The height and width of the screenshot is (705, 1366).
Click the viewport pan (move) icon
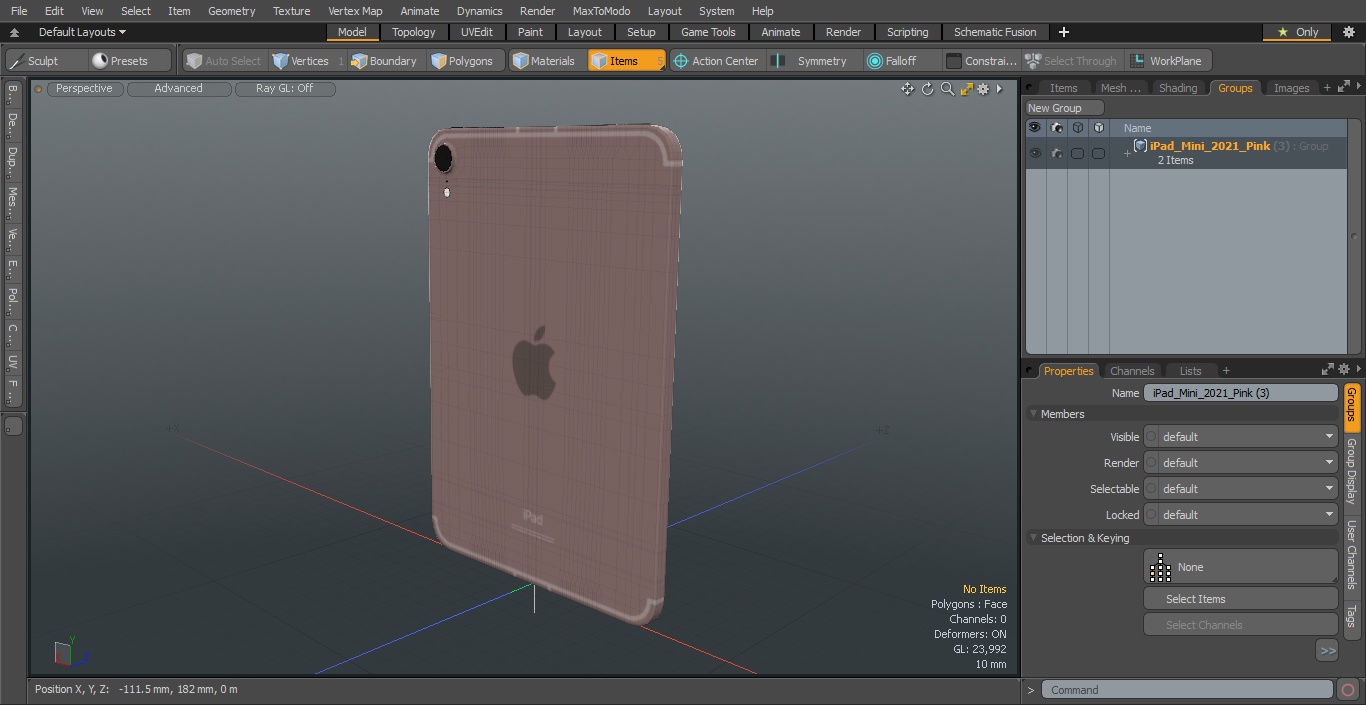tap(907, 89)
